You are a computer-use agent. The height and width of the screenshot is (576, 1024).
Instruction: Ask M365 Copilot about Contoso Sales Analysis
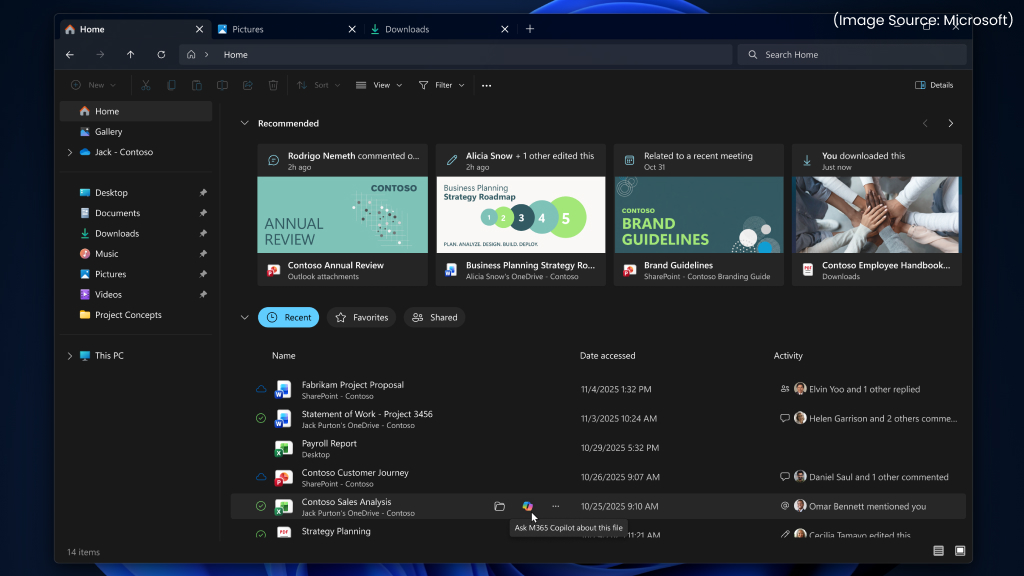coord(528,507)
